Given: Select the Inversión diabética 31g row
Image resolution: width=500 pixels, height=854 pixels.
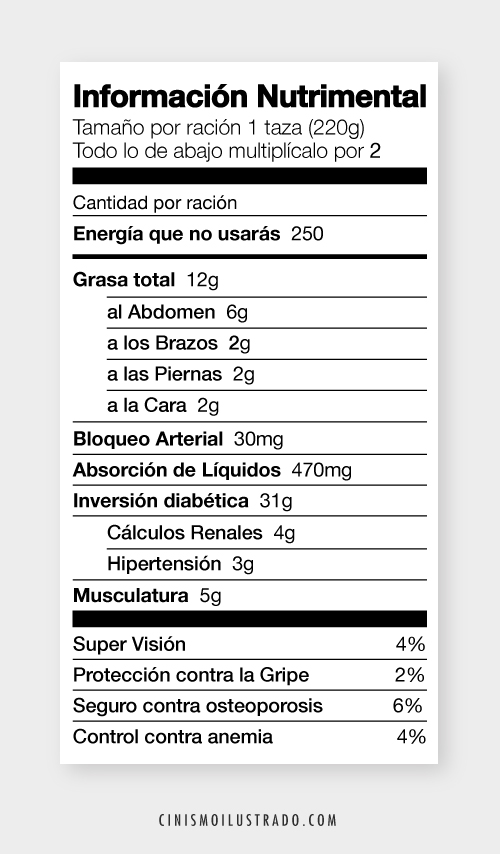Looking at the screenshot, I should (x=249, y=501).
